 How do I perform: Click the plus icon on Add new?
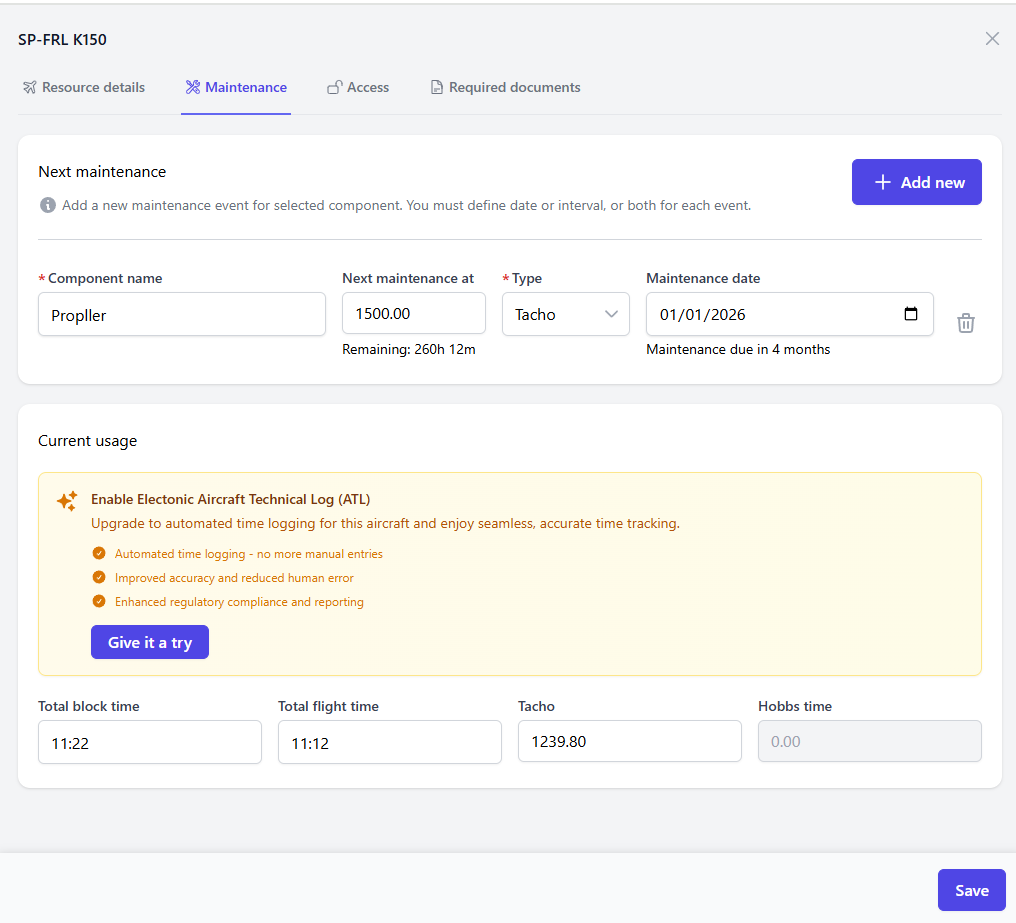tap(882, 182)
